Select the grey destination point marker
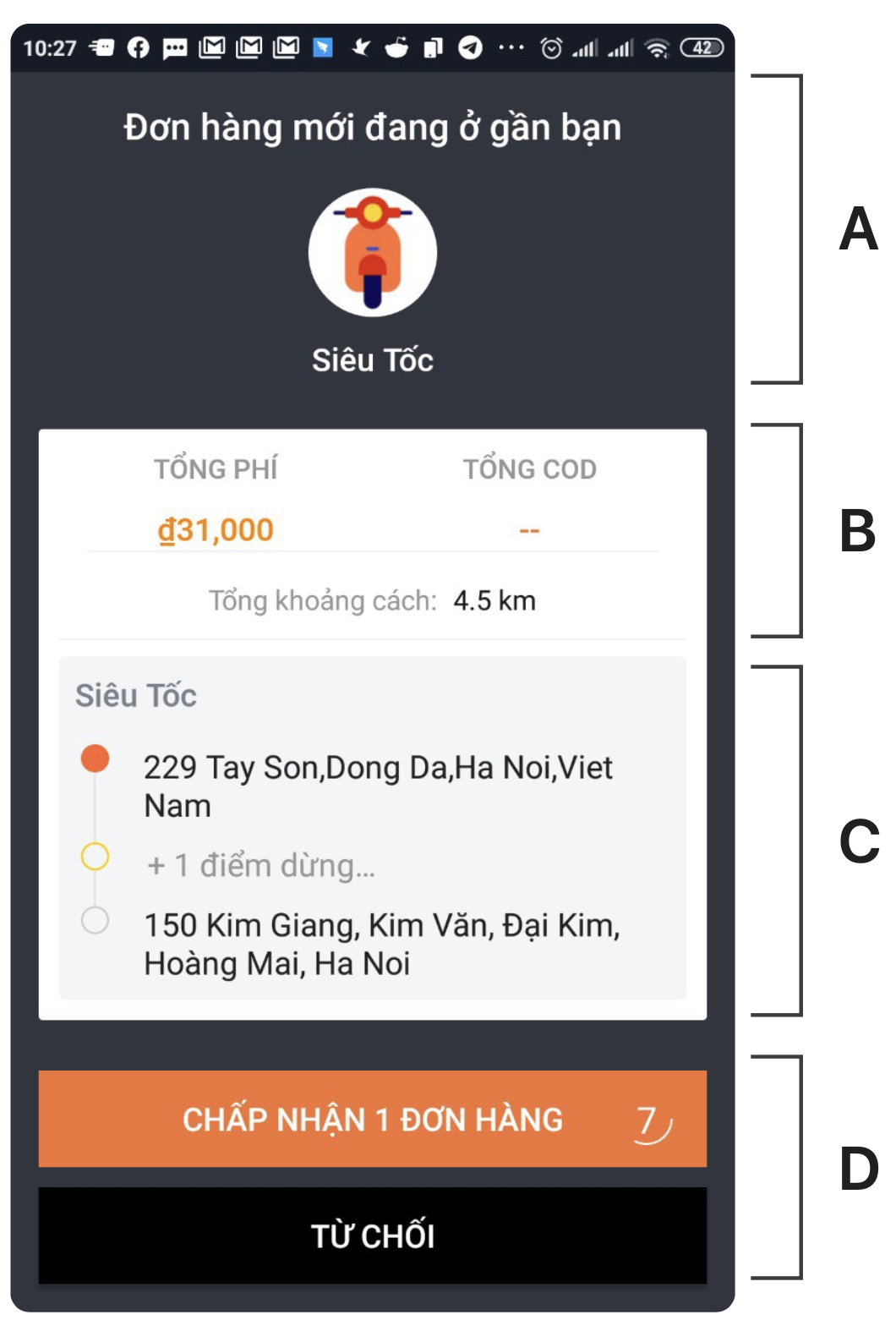Image resolution: width=896 pixels, height=1331 pixels. coord(95,919)
